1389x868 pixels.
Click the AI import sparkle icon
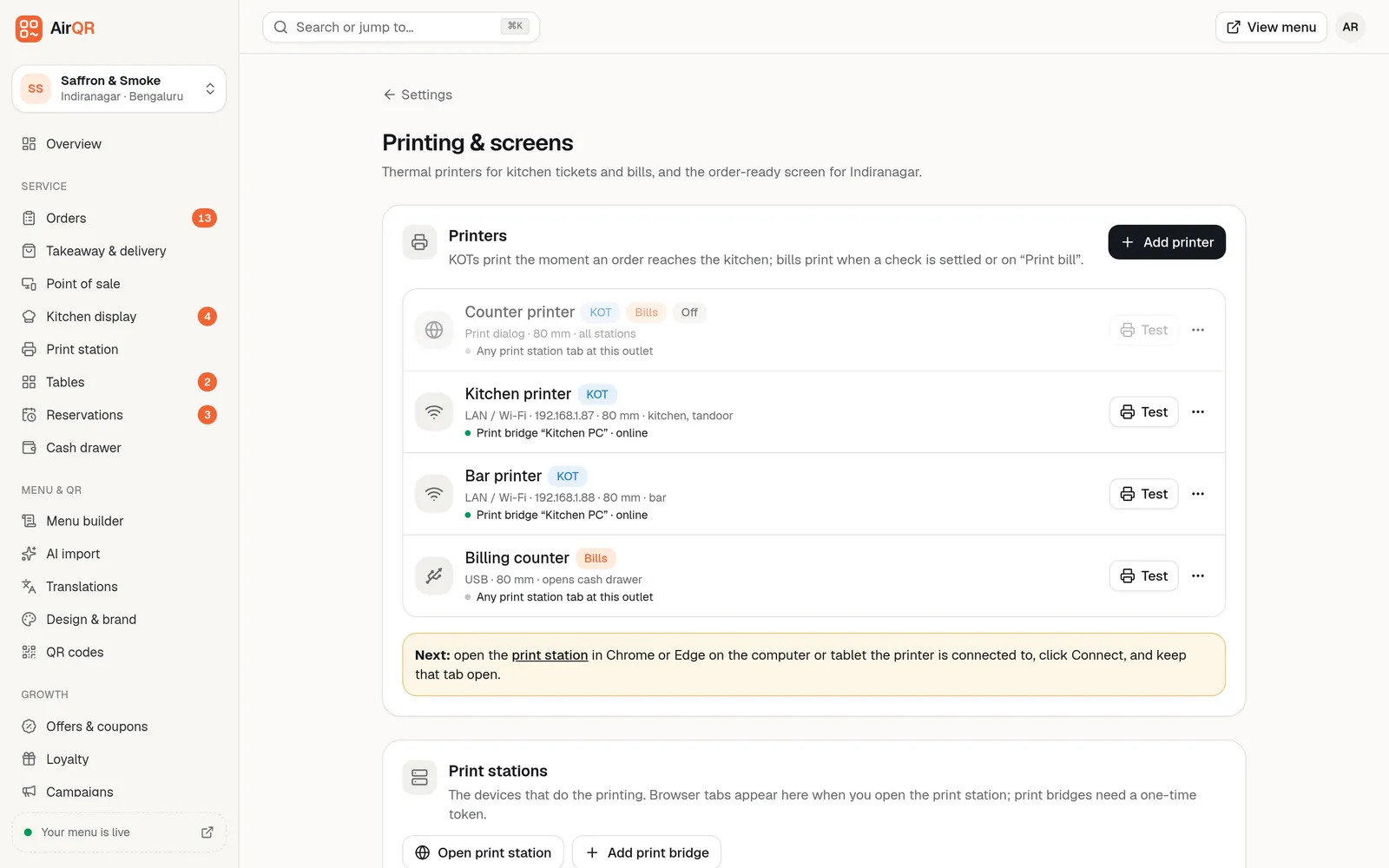(29, 554)
